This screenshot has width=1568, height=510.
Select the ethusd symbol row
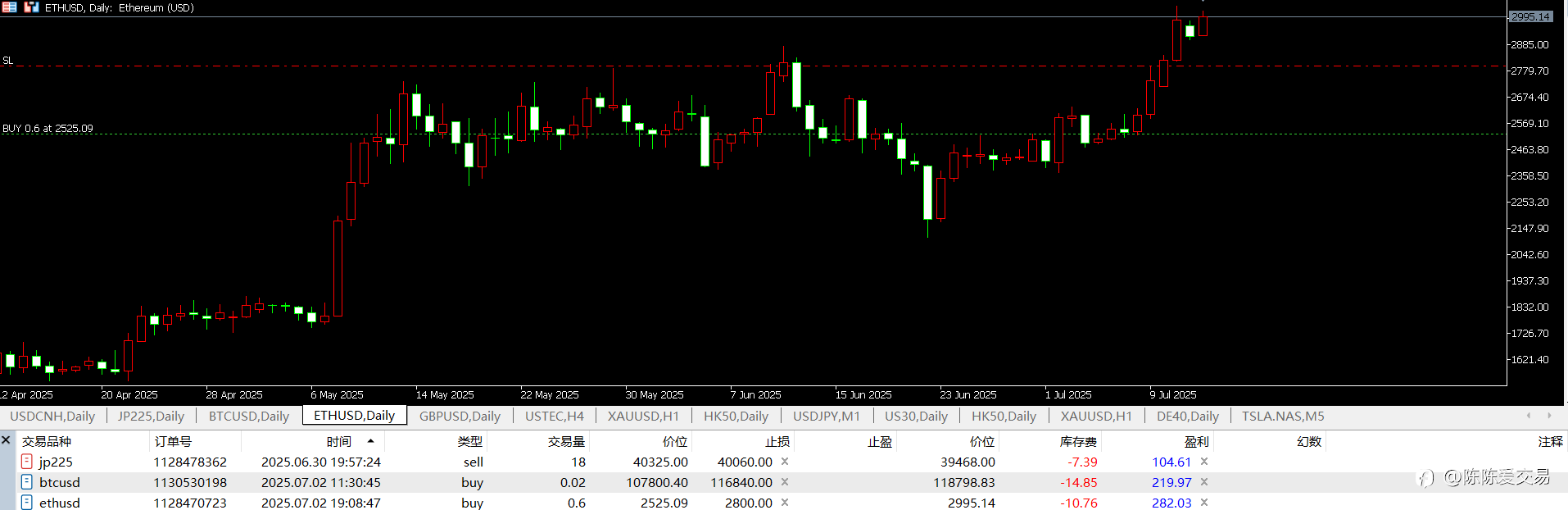60,502
